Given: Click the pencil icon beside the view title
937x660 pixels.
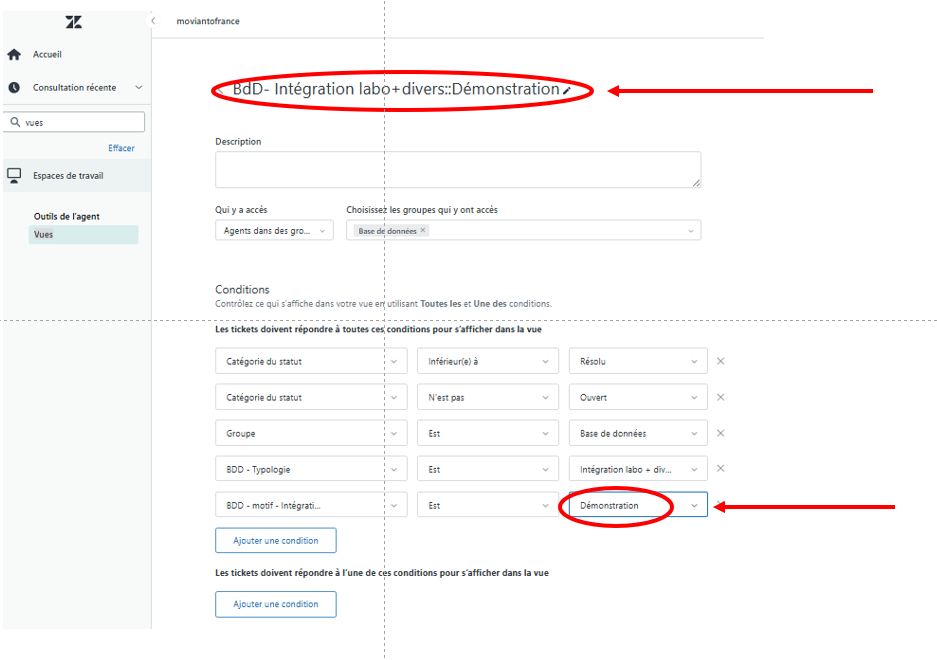Looking at the screenshot, I should 567,90.
